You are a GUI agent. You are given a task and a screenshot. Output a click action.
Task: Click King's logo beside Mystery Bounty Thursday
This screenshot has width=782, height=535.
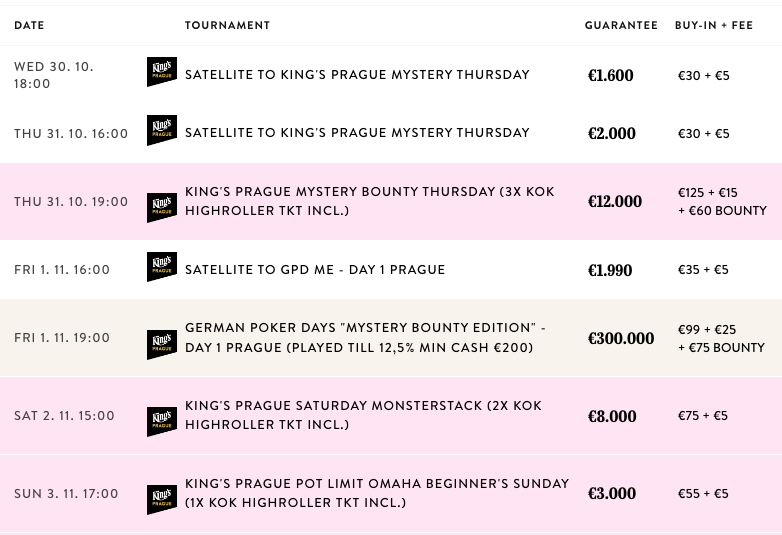[162, 207]
